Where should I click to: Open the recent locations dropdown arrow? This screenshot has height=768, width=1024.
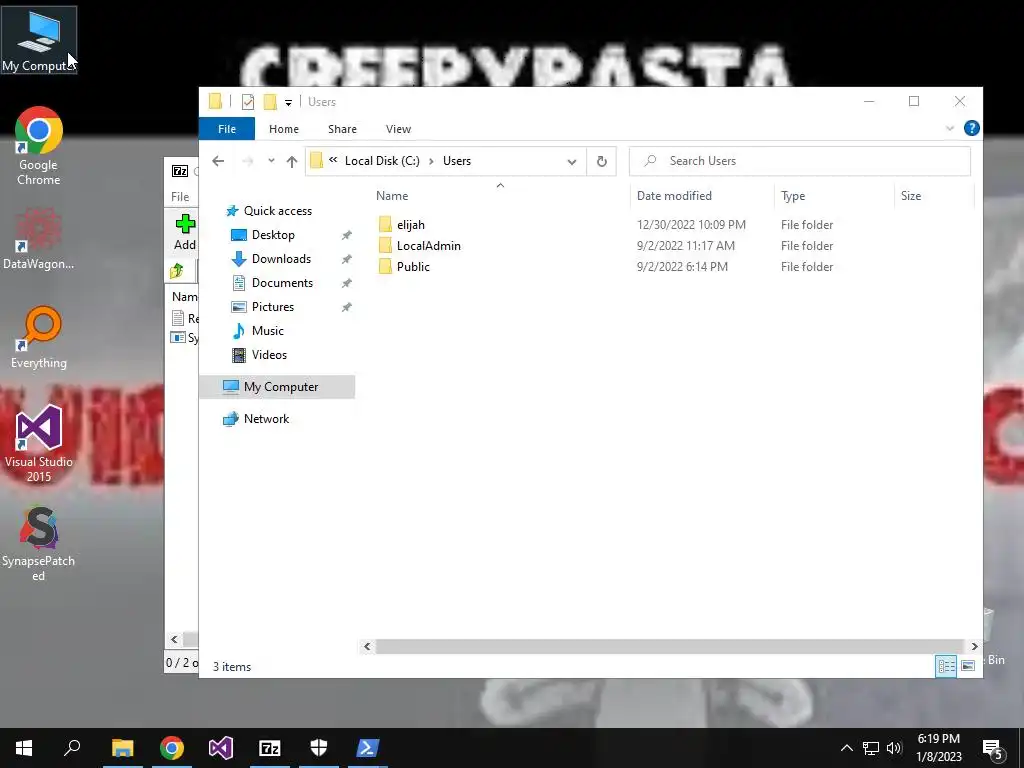tap(271, 161)
